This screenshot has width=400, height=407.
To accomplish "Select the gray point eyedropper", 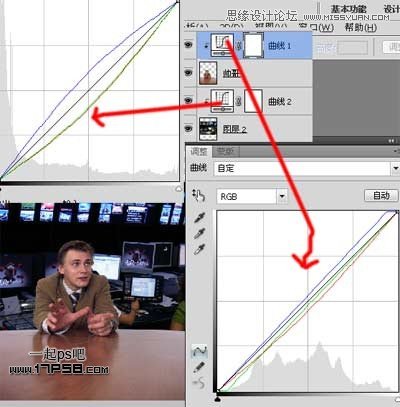I will [x=199, y=233].
